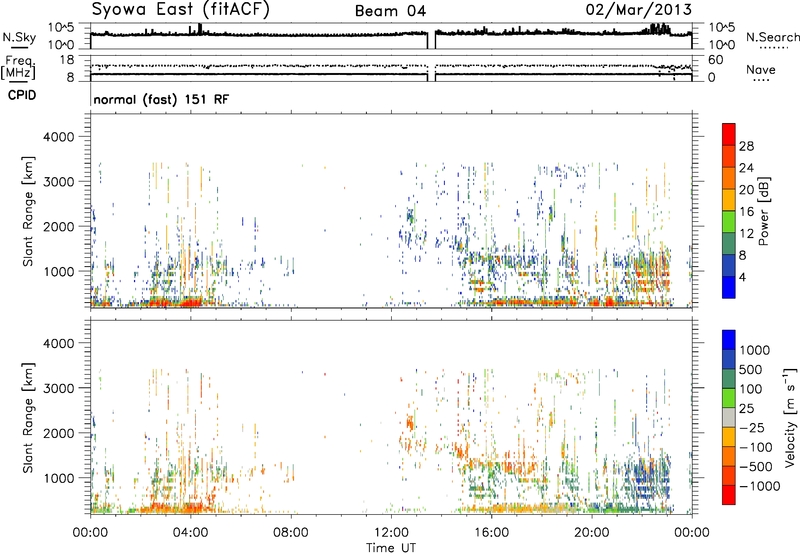Click the -500 value on Velocity colorbar
This screenshot has height=554, width=800.
[x=756, y=467]
